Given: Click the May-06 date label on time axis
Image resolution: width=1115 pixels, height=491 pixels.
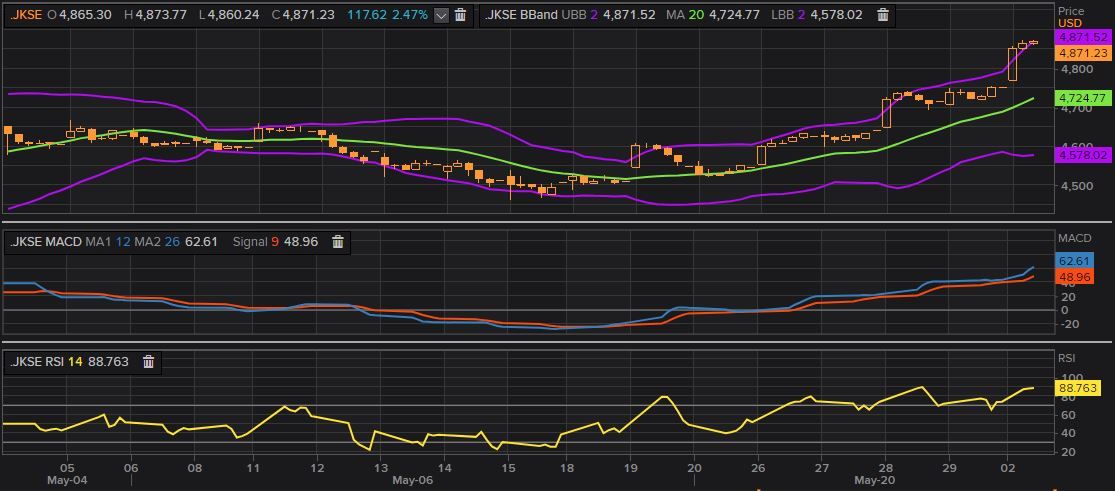Looking at the screenshot, I should tap(412, 480).
